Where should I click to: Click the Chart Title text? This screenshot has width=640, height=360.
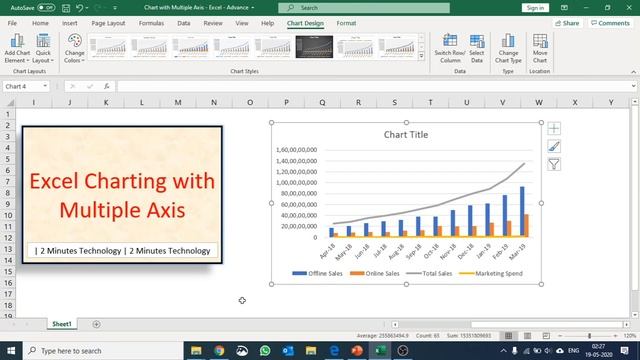pyautogui.click(x=406, y=135)
